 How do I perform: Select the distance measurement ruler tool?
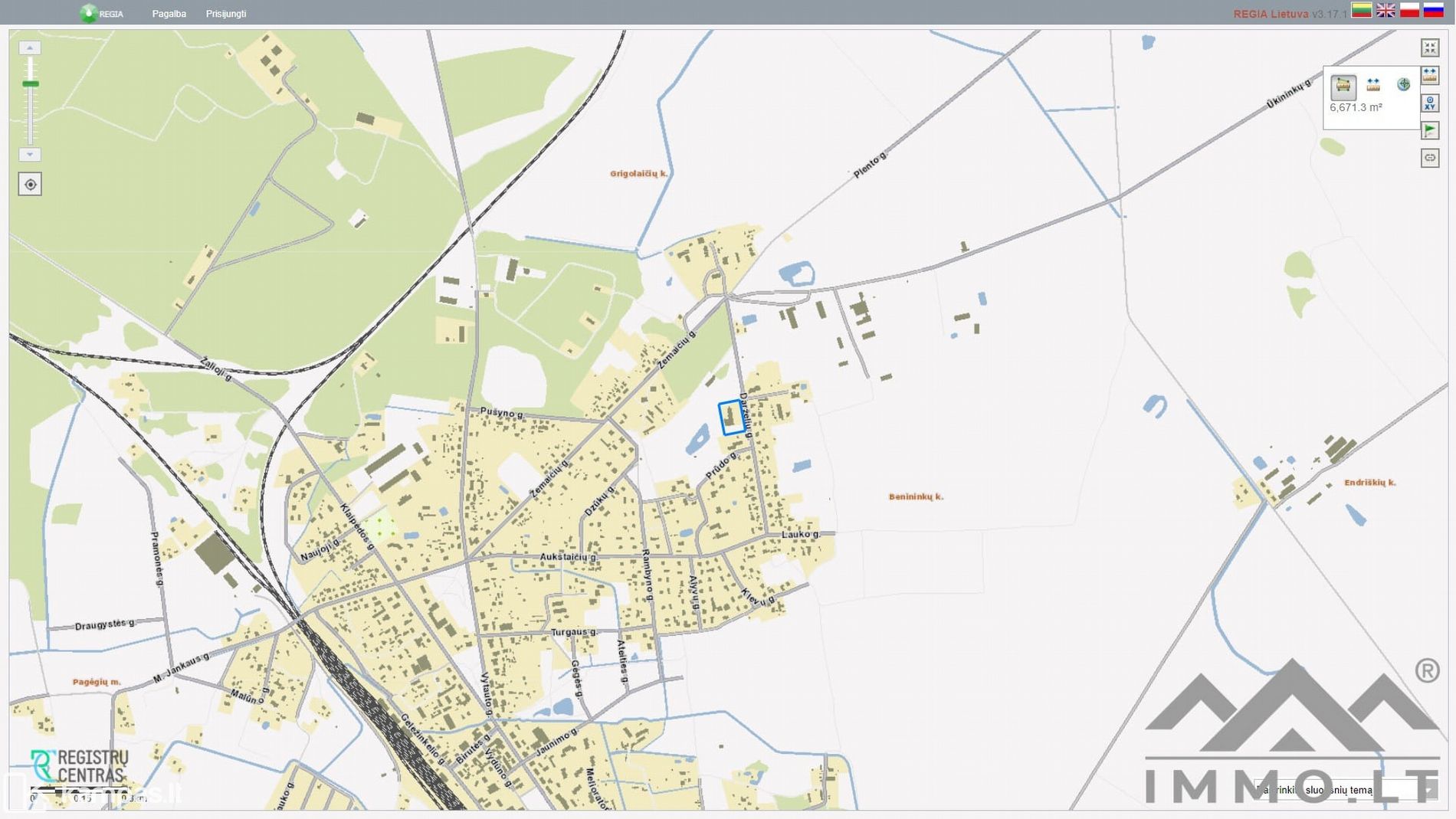click(1373, 85)
